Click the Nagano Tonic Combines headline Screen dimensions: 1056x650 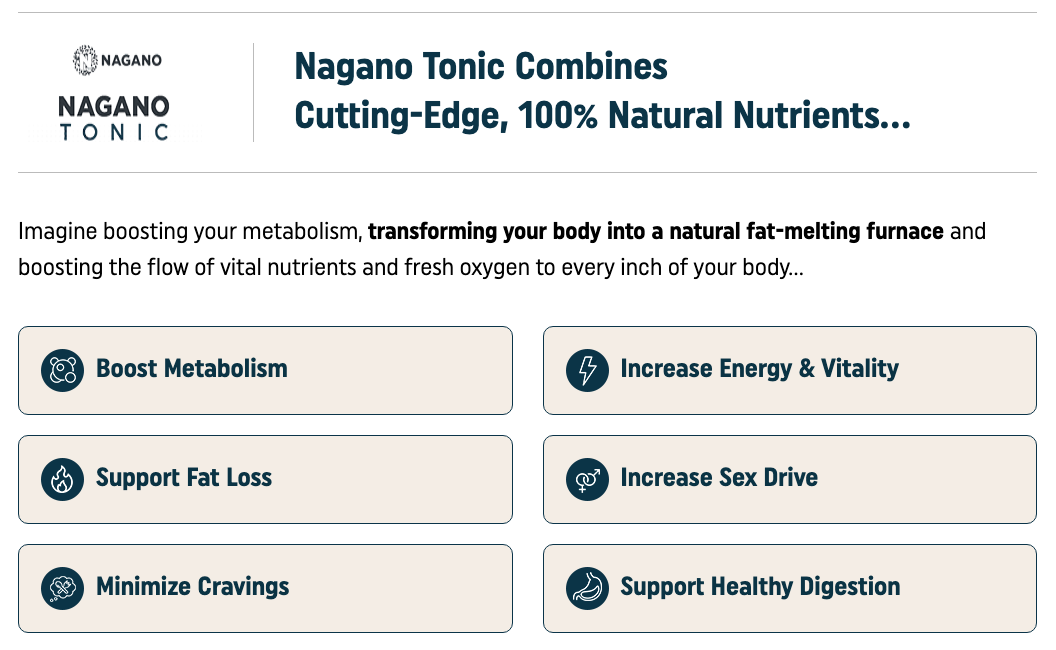coord(481,67)
